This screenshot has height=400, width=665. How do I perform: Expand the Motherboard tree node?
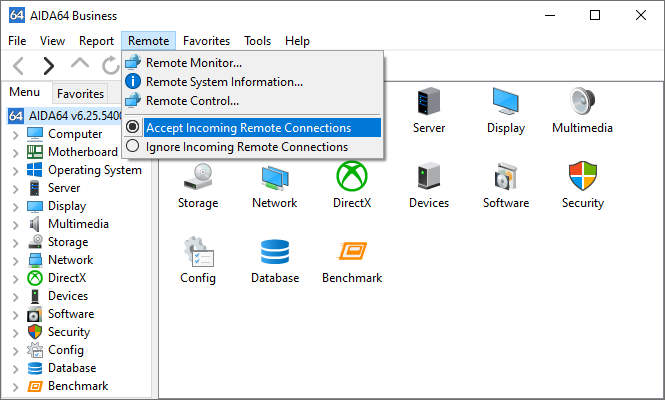point(16,153)
